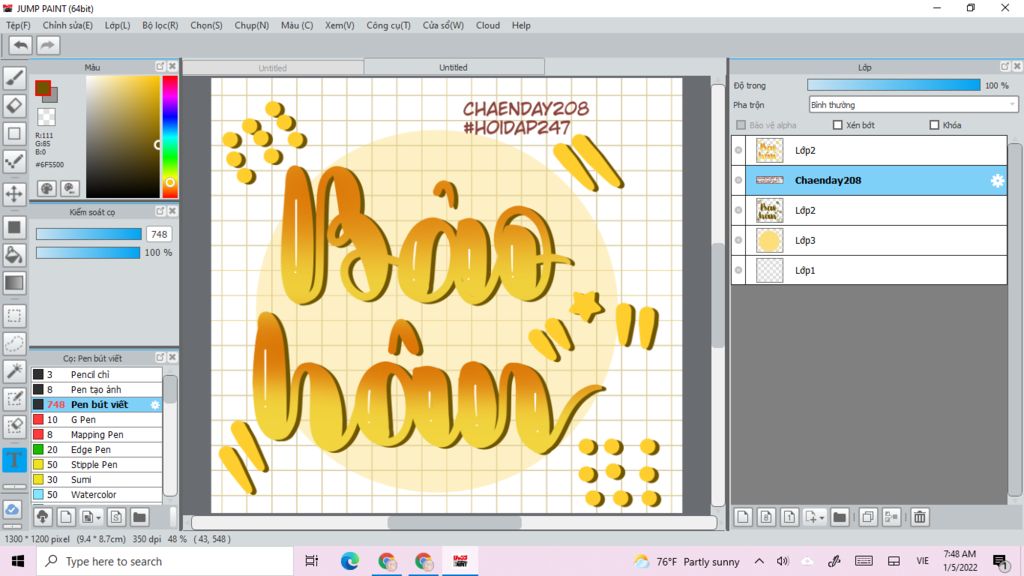1024x576 pixels.
Task: Add script brush icon
Action: [116, 517]
